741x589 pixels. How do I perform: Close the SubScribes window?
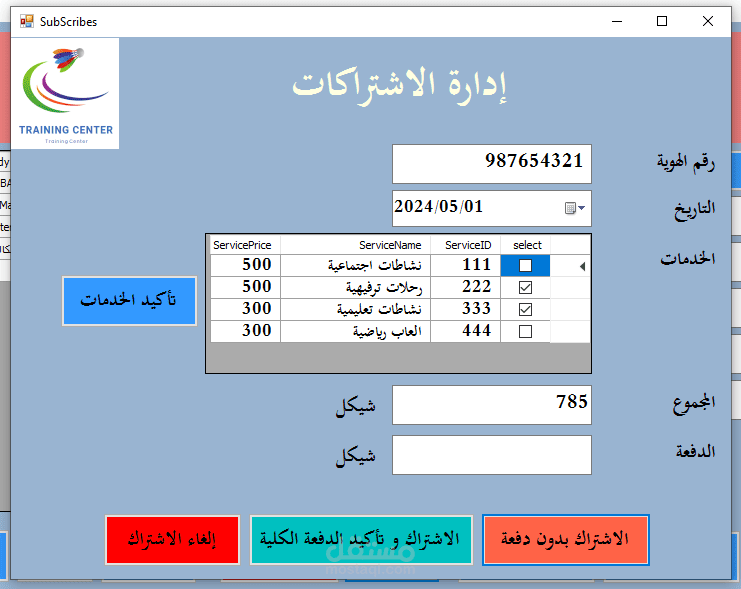tap(707, 21)
